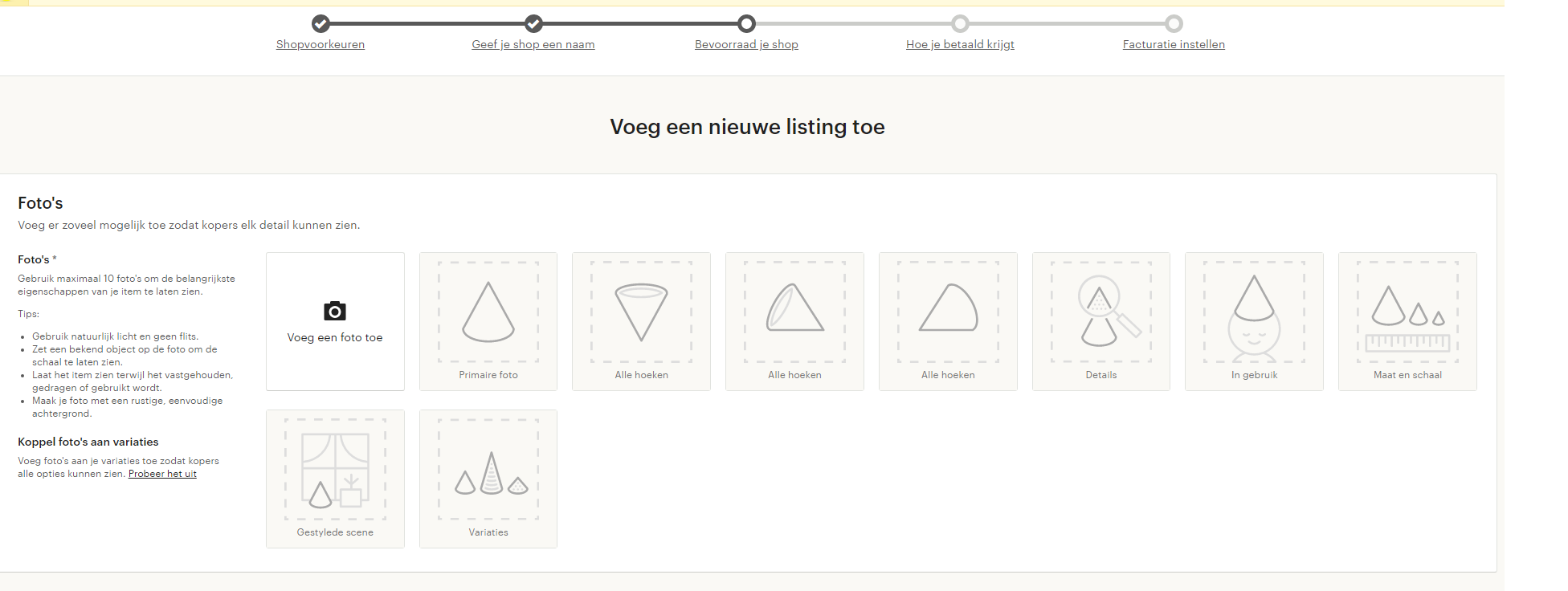Click the In gebruik photo placeholder

coord(1254,321)
